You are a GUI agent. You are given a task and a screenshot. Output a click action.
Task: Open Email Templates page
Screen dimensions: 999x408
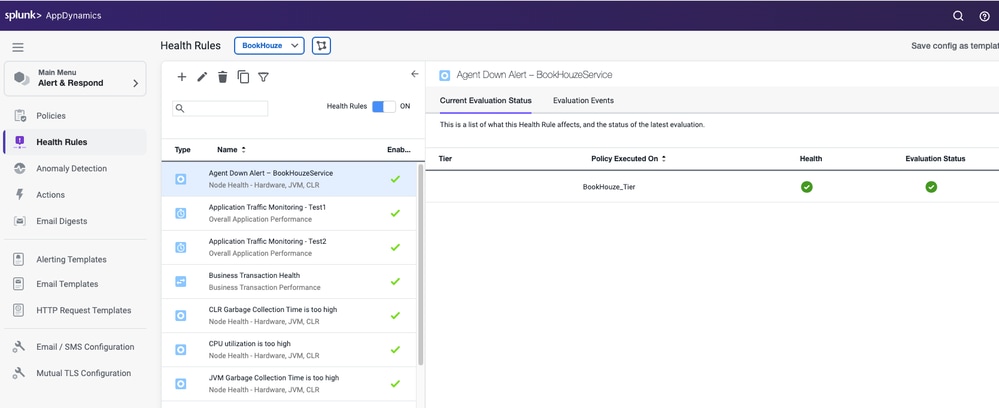tap(75, 284)
